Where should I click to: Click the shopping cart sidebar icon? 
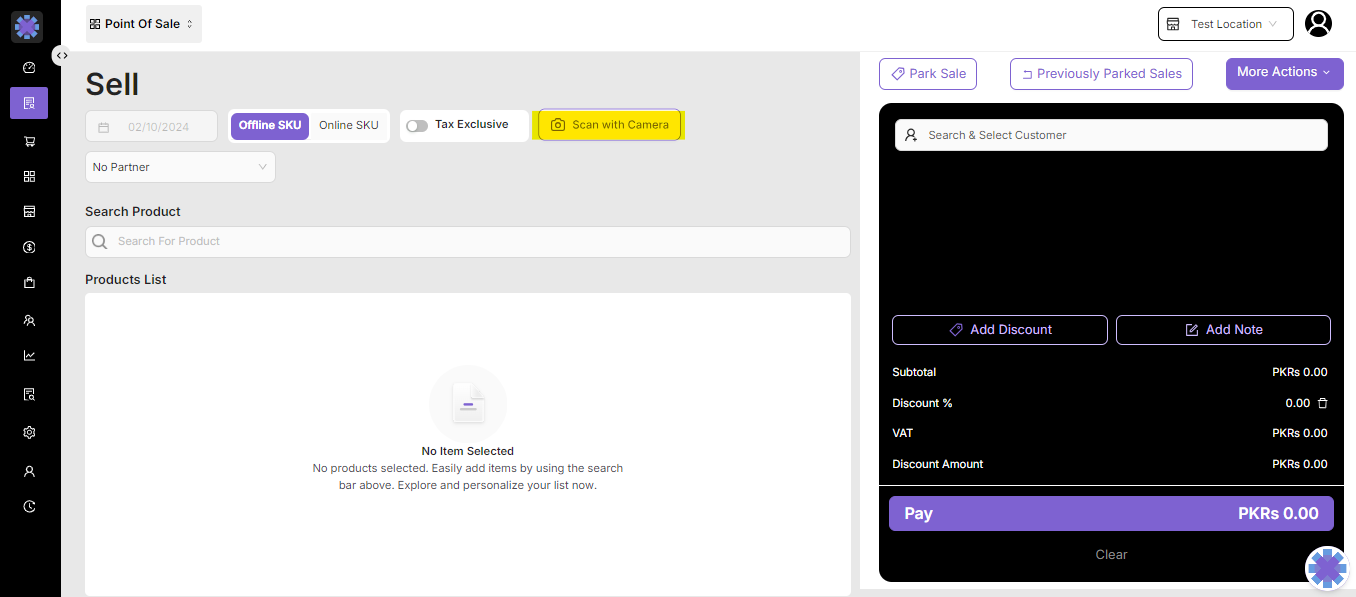(29, 141)
